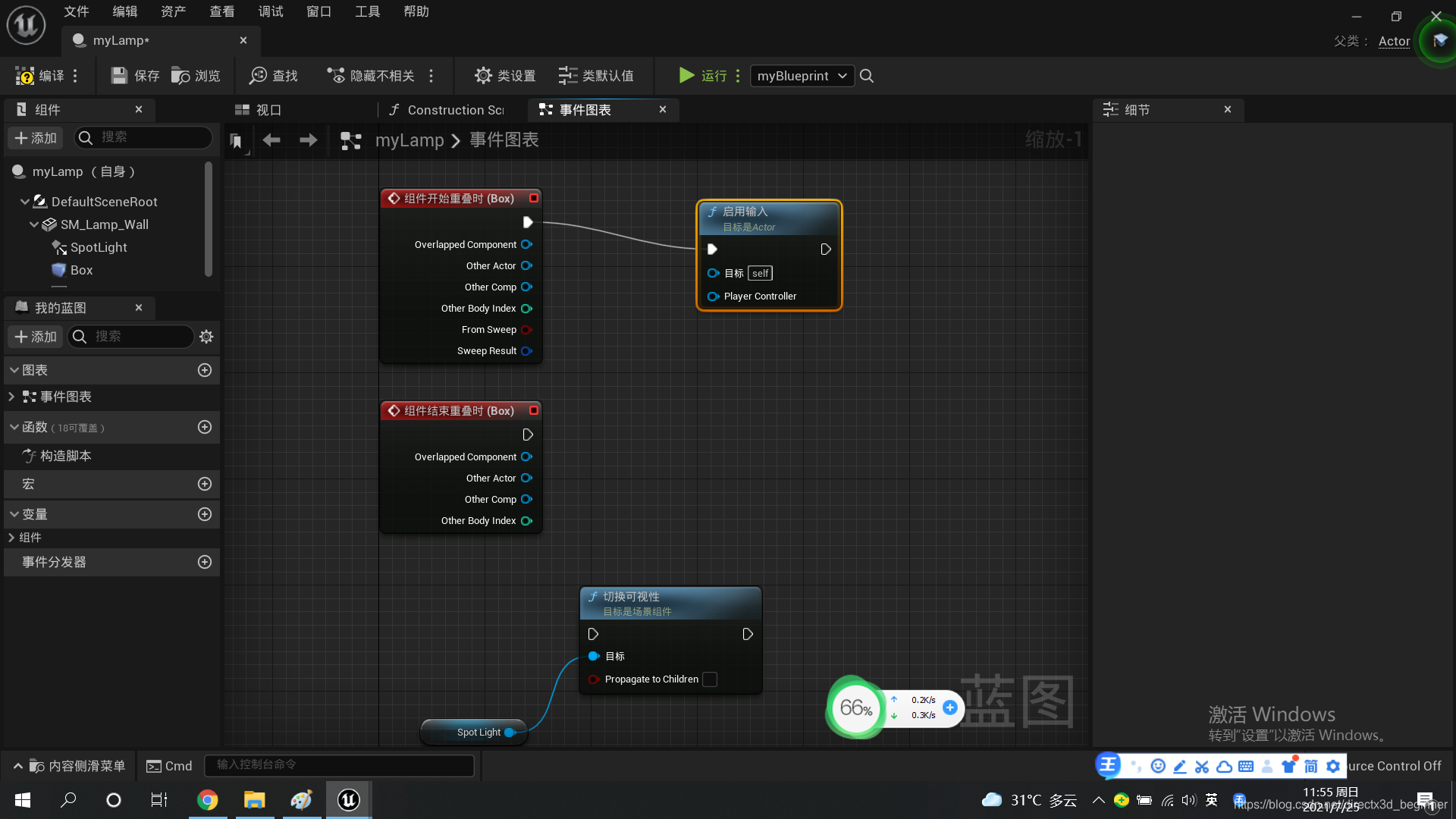Open Class Defaults (类默认值) icon

pos(567,76)
